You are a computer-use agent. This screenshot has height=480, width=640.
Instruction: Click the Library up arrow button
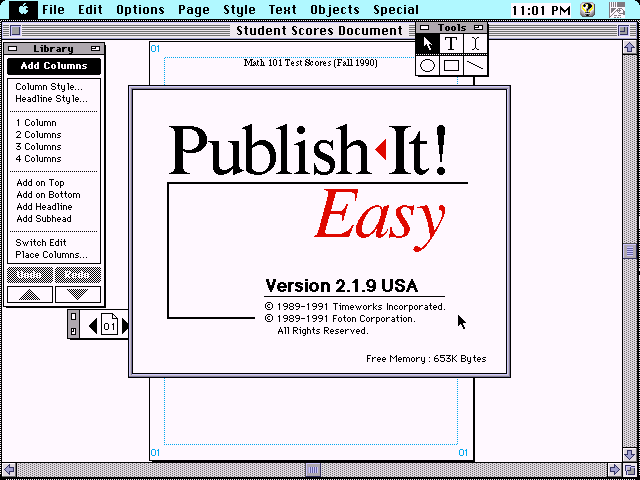pos(30,295)
